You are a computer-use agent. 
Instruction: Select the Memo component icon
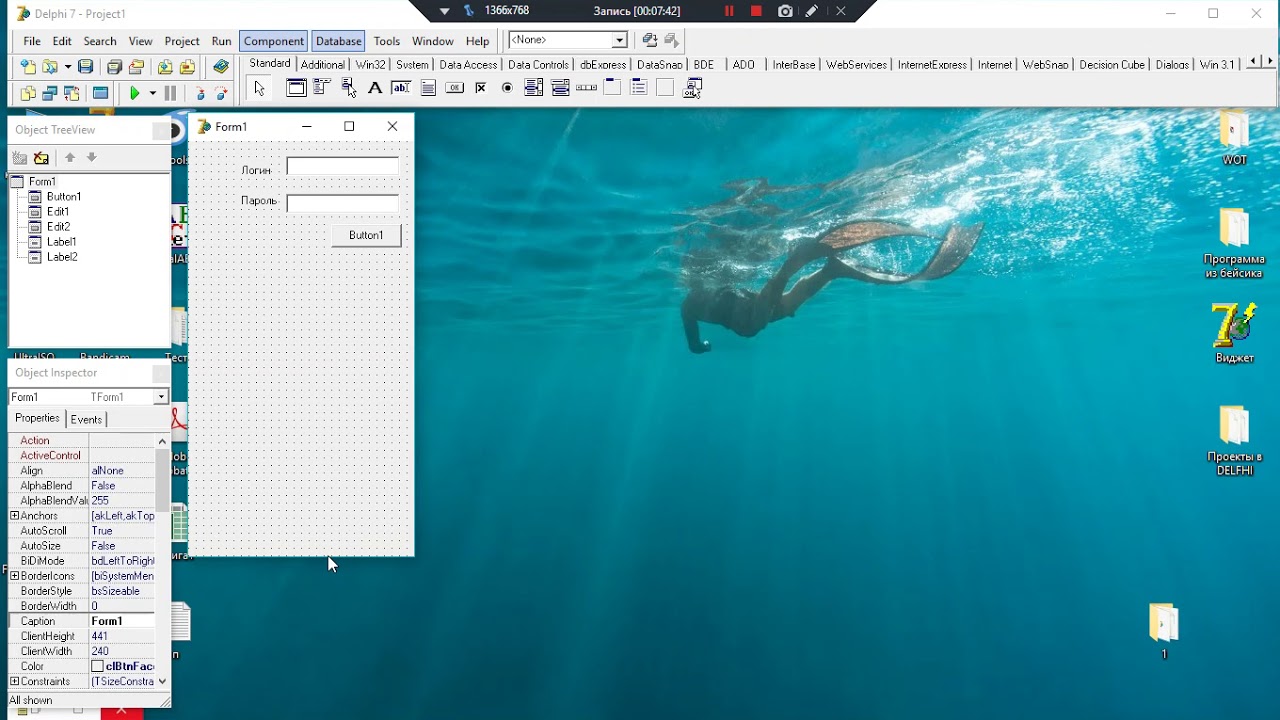tap(428, 88)
